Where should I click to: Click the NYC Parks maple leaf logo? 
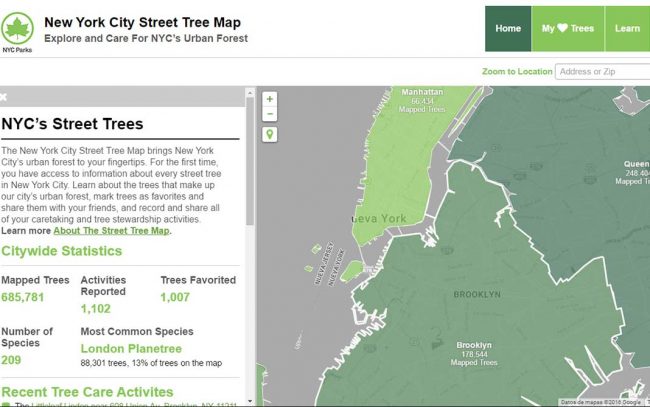[17, 29]
